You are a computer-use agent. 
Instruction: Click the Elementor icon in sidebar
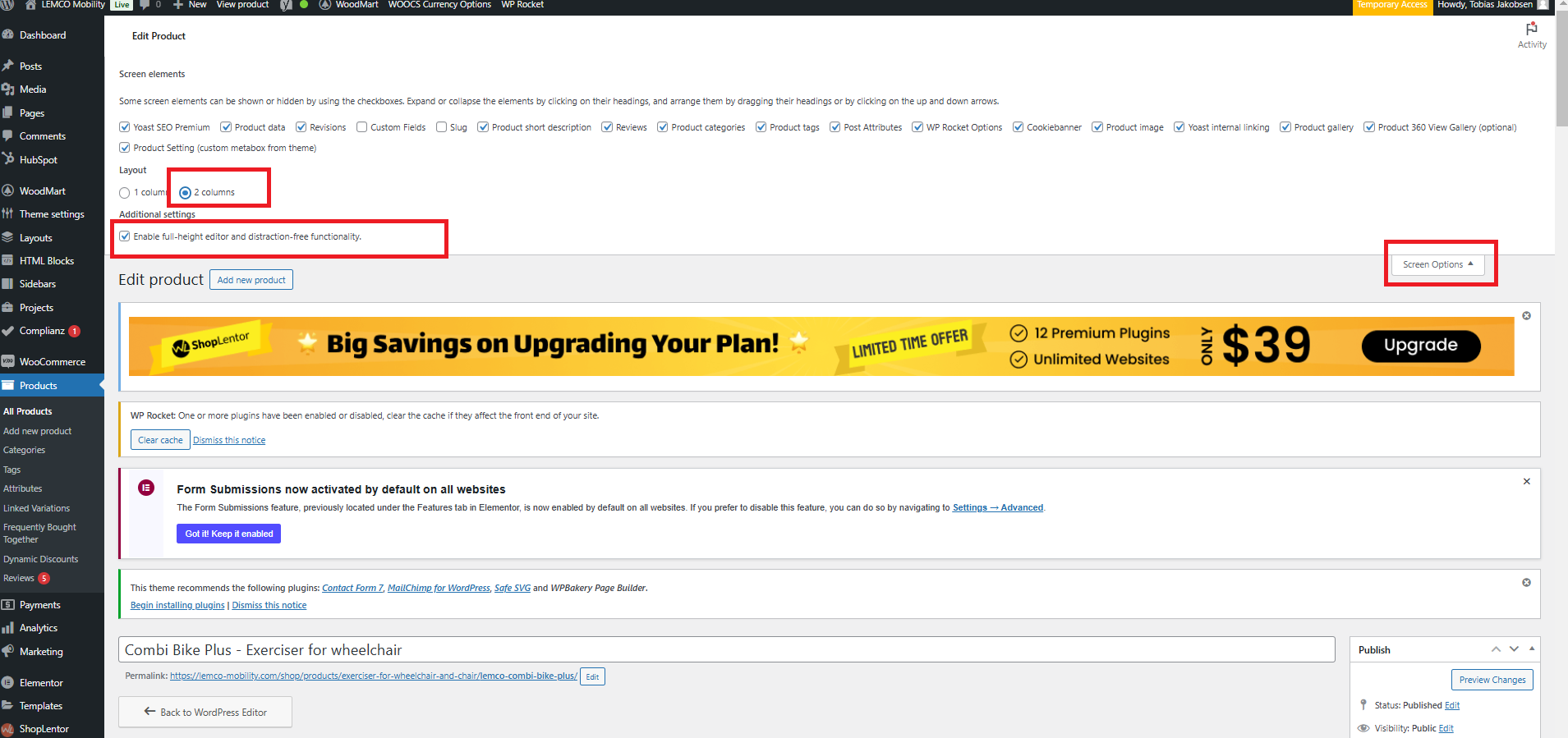(x=8, y=683)
